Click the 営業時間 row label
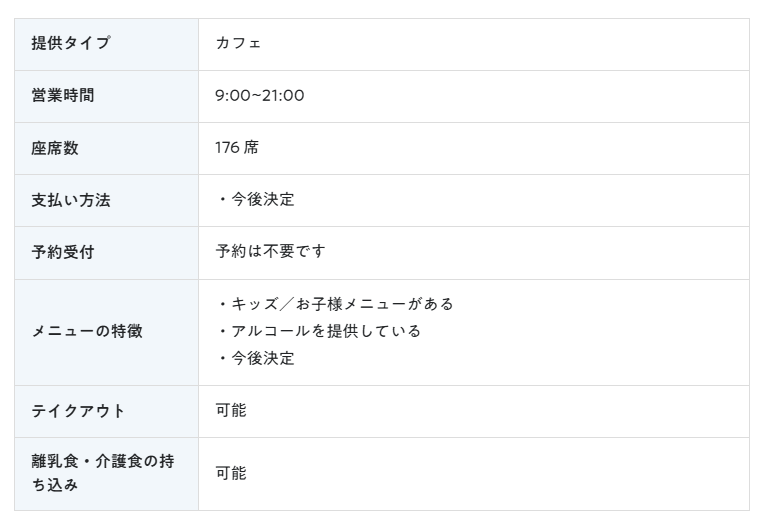The width and height of the screenshot is (766, 530). 63,95
